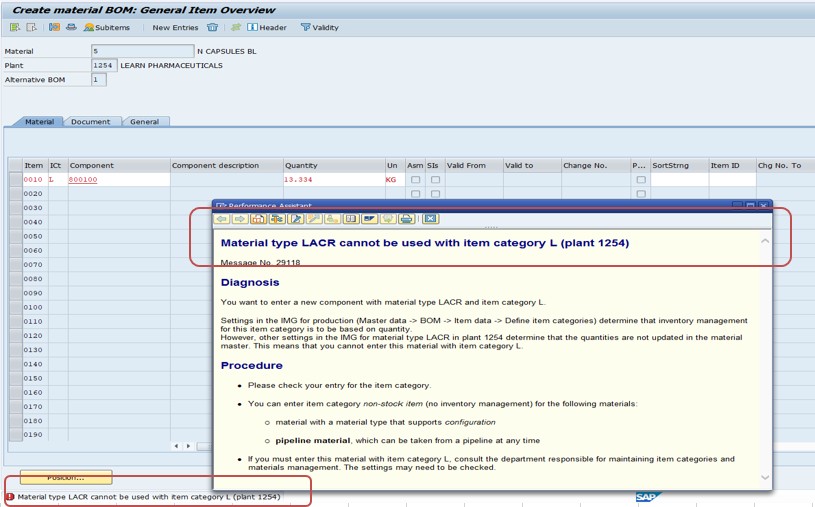The width and height of the screenshot is (815, 507).
Task: Click the trash can delete icon
Action: pos(212,27)
